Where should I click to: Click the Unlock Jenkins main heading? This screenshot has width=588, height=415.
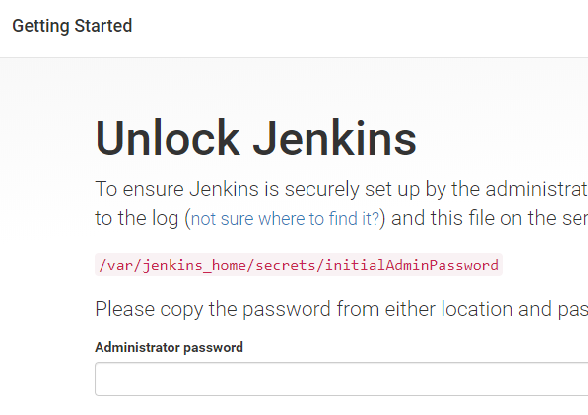[256, 138]
